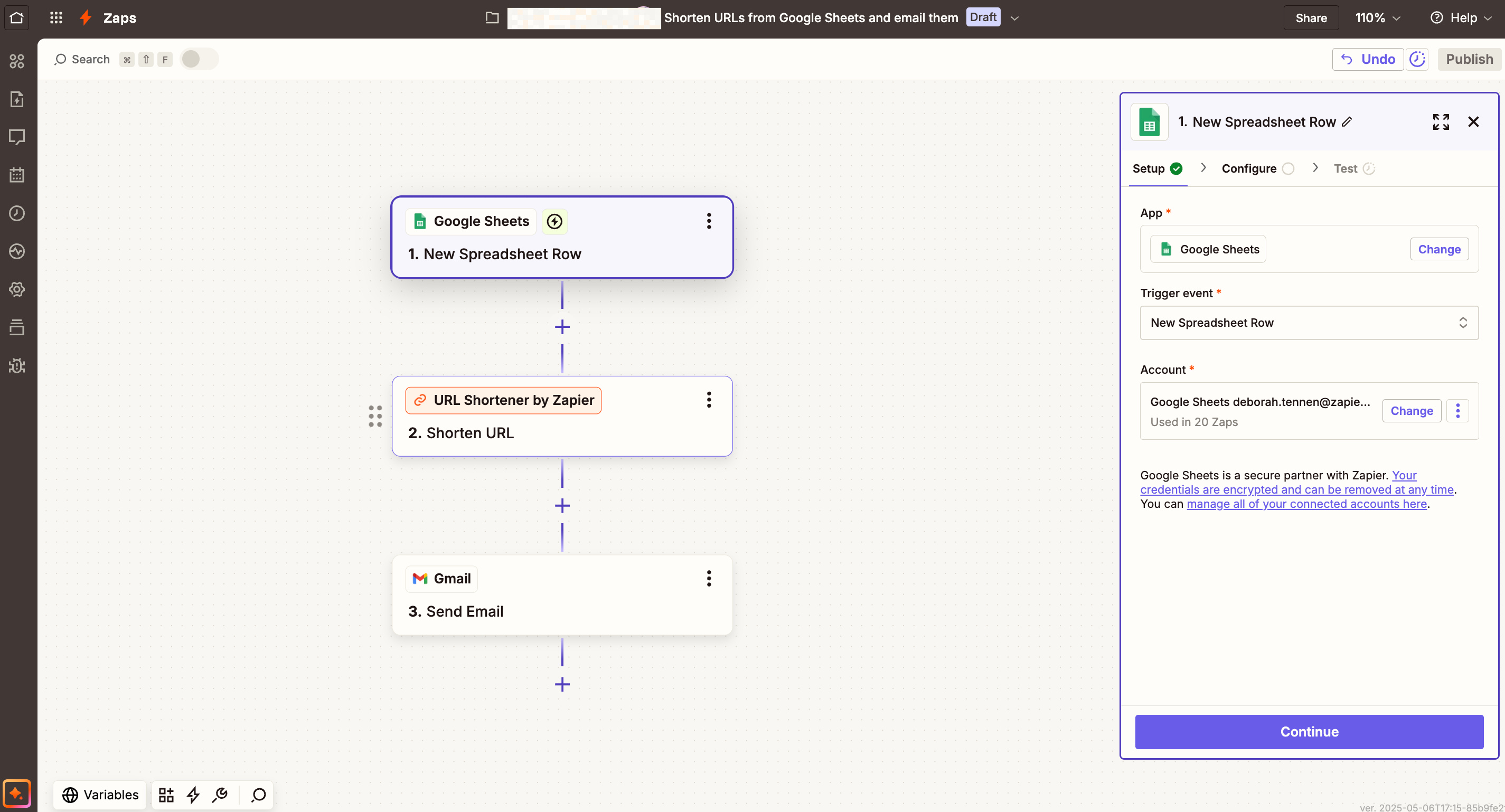
Task: Add step after Send Email
Action: (x=562, y=684)
